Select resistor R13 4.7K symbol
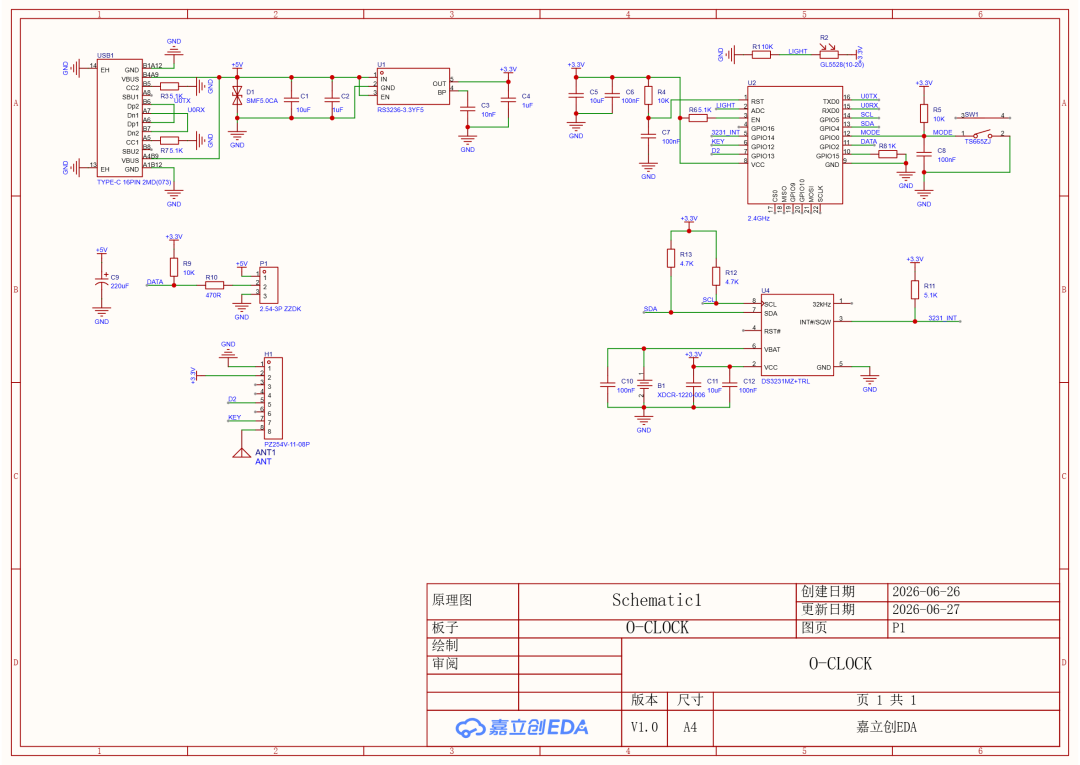This screenshot has width=1080, height=765. coord(670,259)
